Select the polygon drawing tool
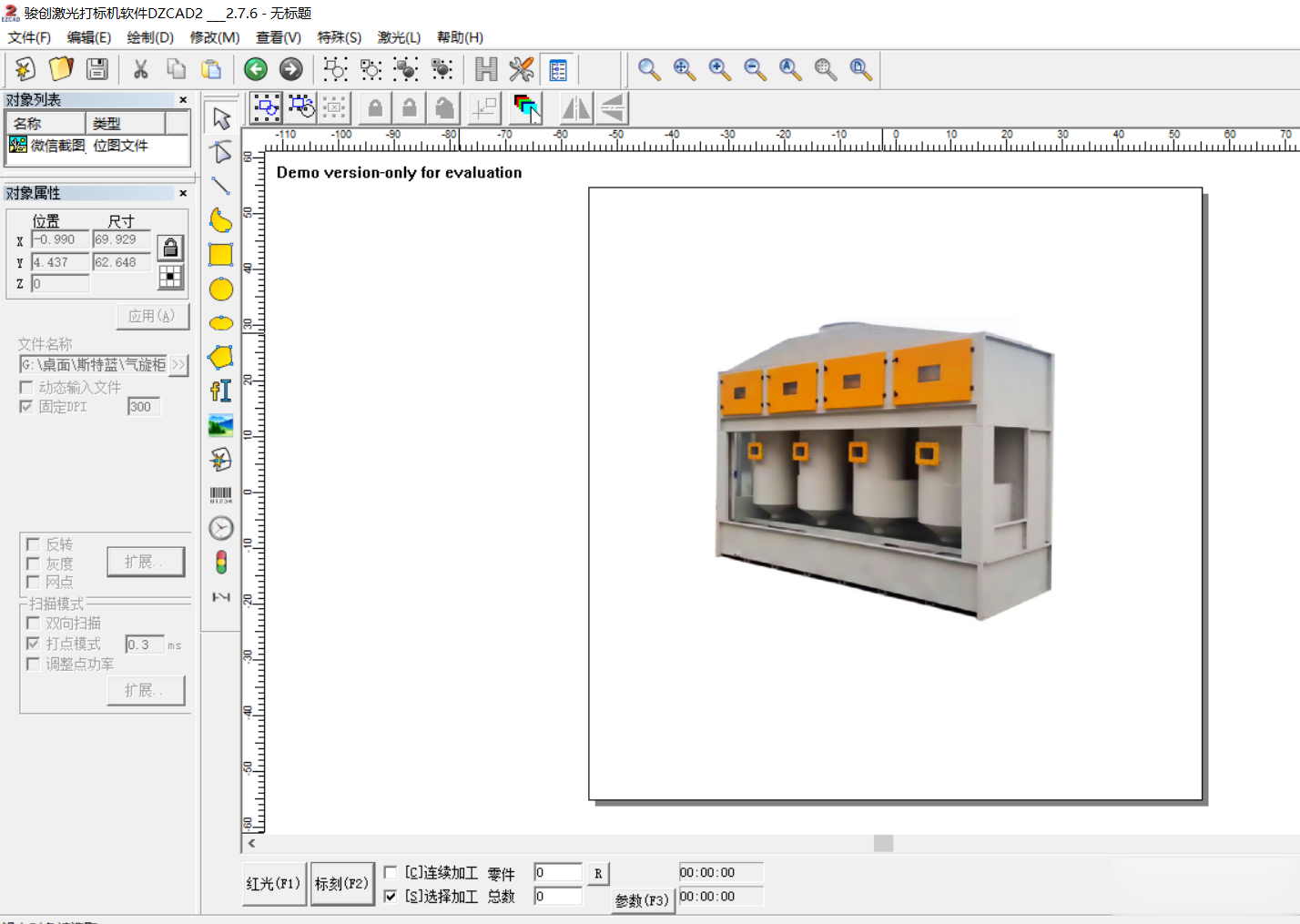 click(x=221, y=357)
